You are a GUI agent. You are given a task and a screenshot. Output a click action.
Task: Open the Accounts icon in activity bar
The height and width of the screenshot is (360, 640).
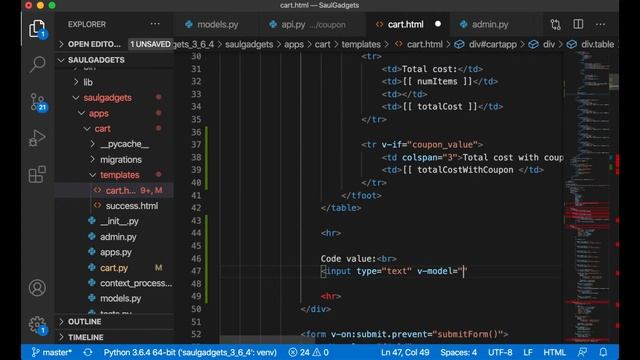(x=37, y=288)
